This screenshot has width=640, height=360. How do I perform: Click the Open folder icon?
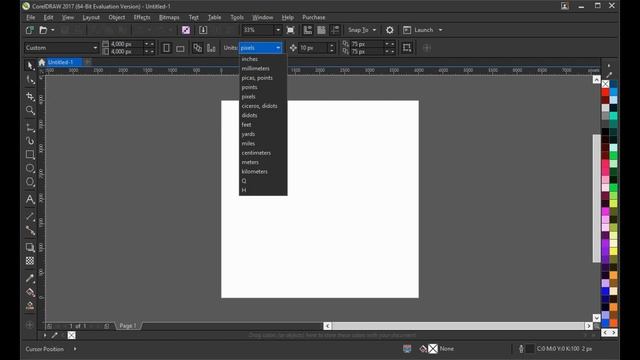[x=43, y=30]
